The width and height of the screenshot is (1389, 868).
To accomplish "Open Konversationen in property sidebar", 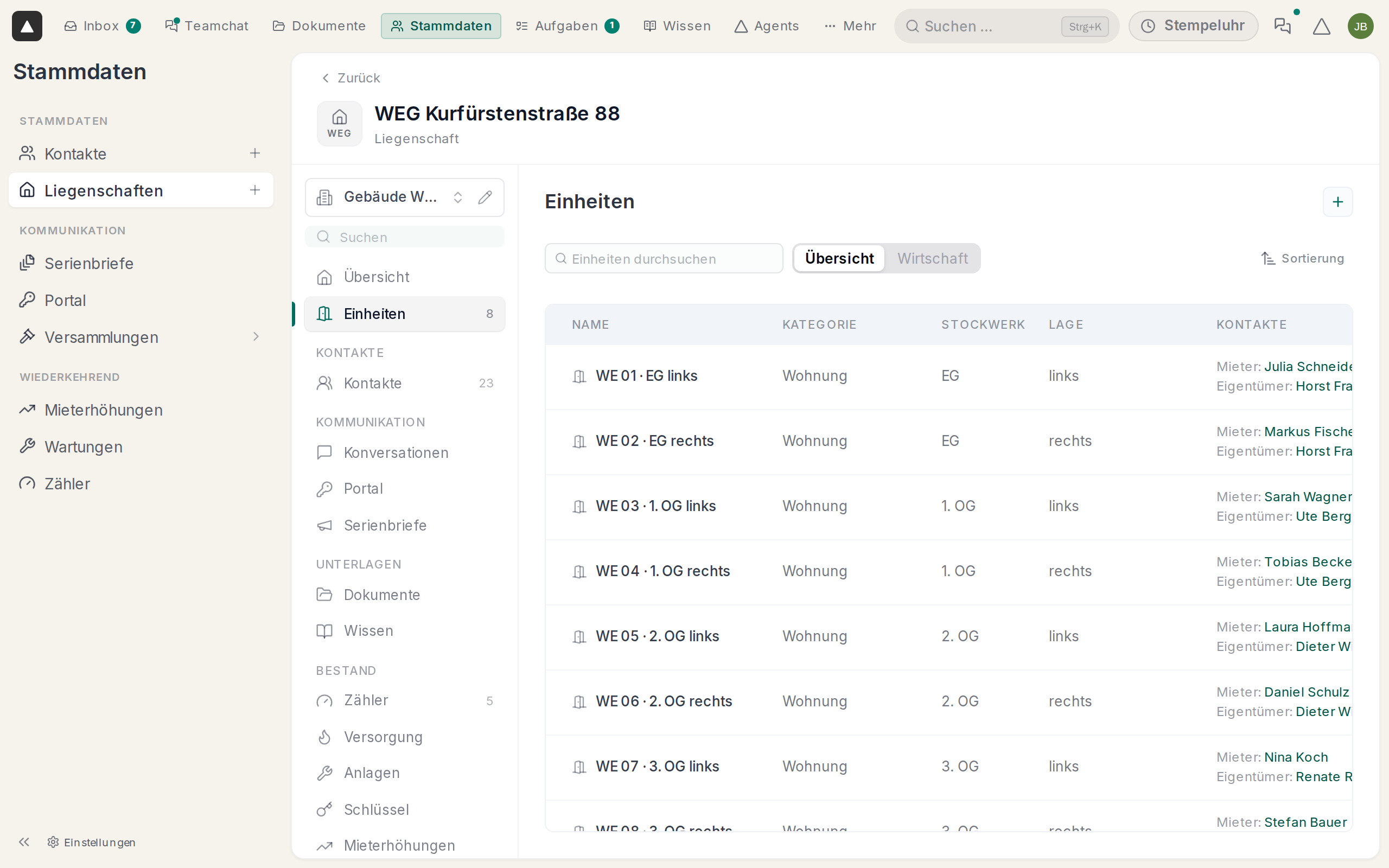I will [404, 452].
